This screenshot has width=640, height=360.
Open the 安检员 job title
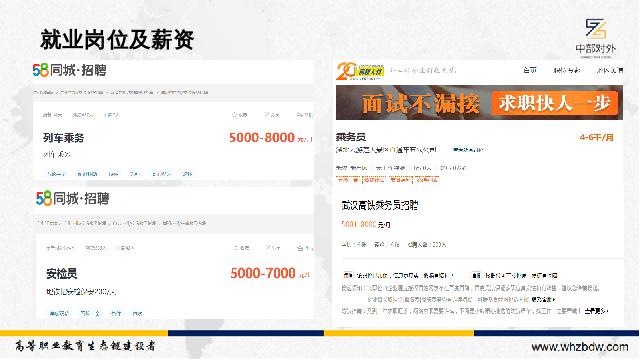tap(62, 273)
